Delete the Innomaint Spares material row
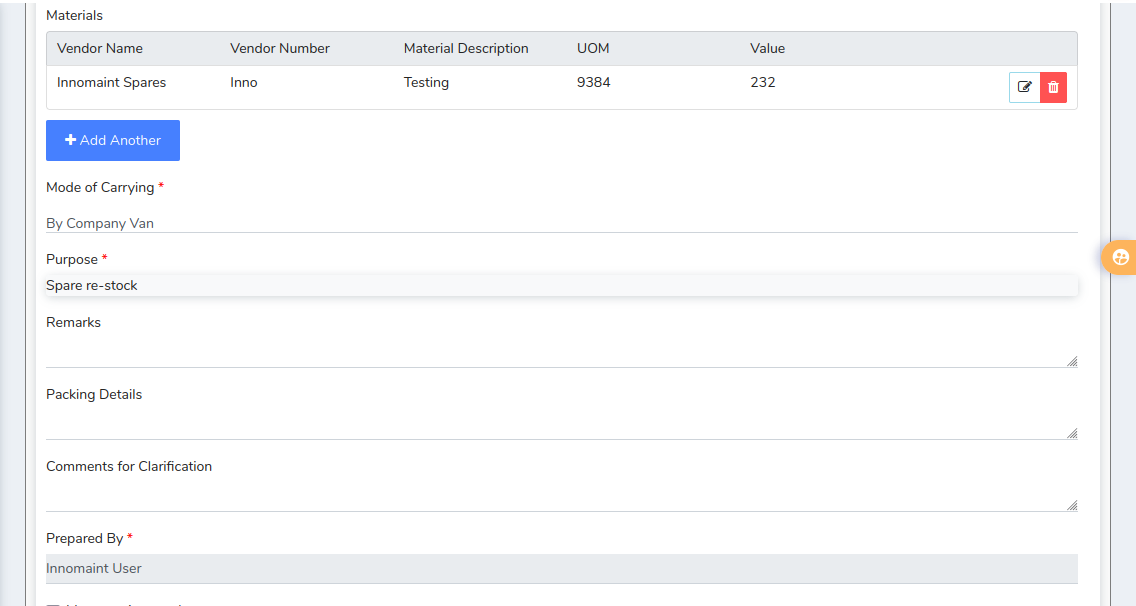This screenshot has height=606, width=1136. click(x=1053, y=87)
